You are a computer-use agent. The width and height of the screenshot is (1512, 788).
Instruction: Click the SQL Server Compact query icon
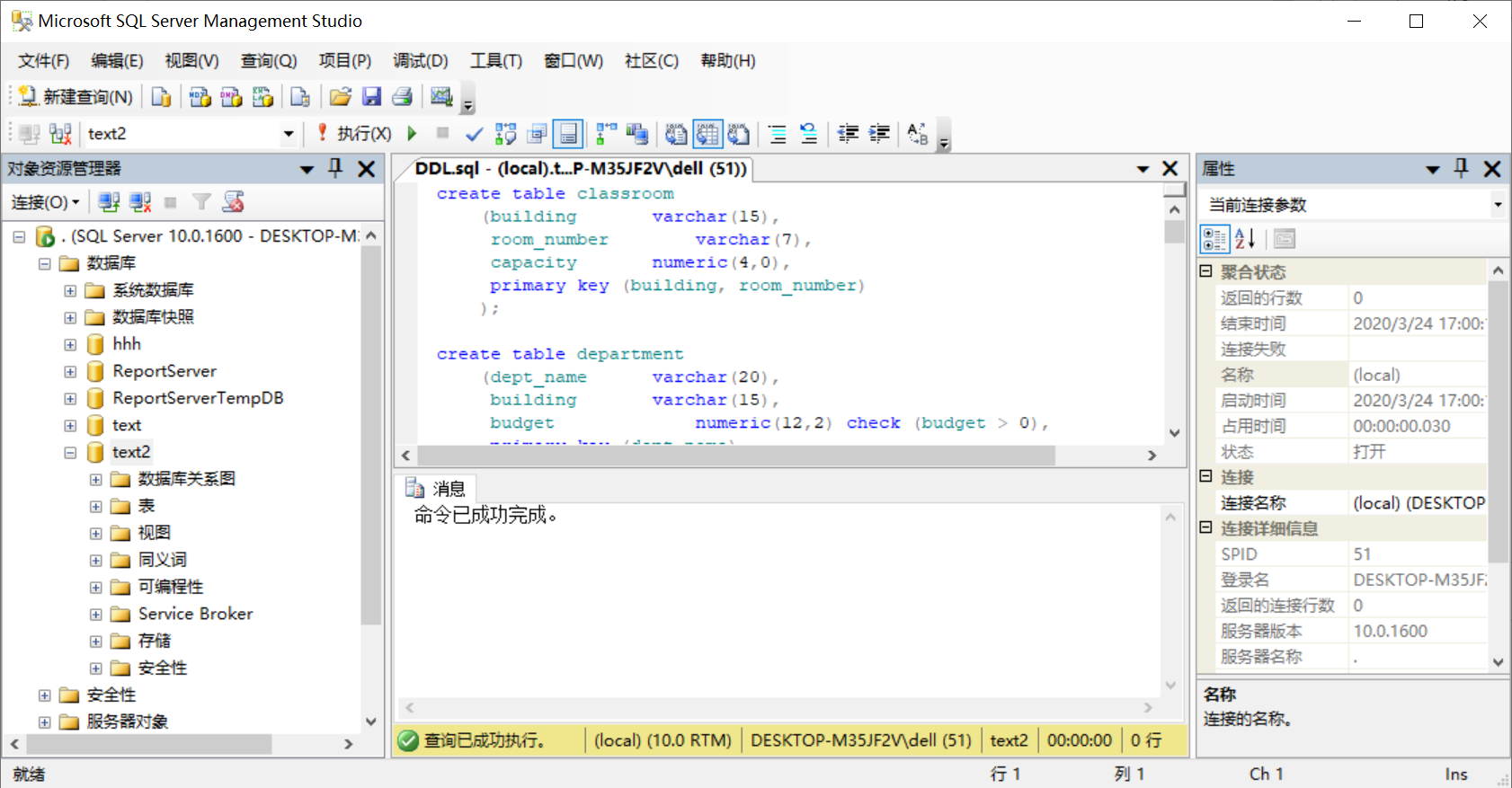pyautogui.click(x=300, y=97)
